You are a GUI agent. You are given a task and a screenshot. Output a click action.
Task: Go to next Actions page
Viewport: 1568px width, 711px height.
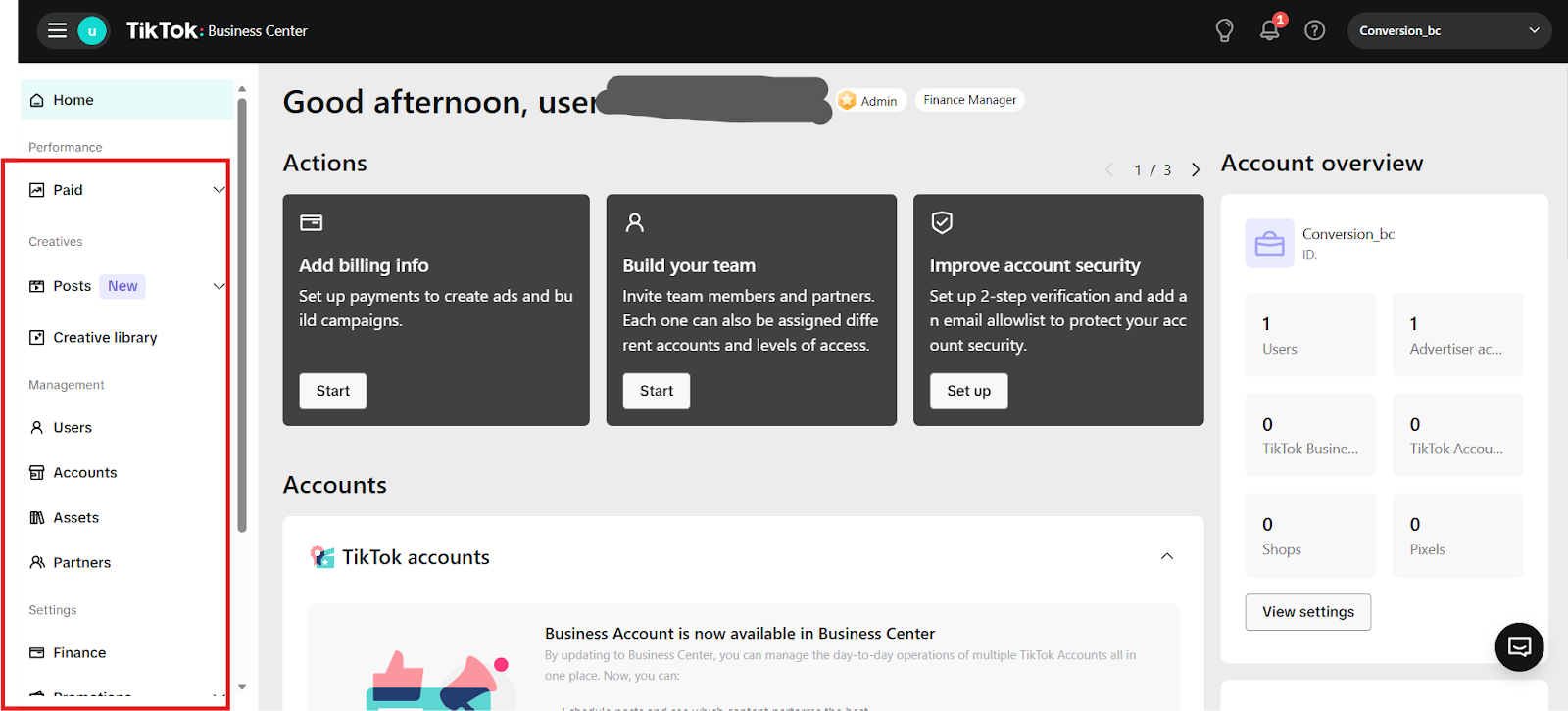pyautogui.click(x=1195, y=170)
